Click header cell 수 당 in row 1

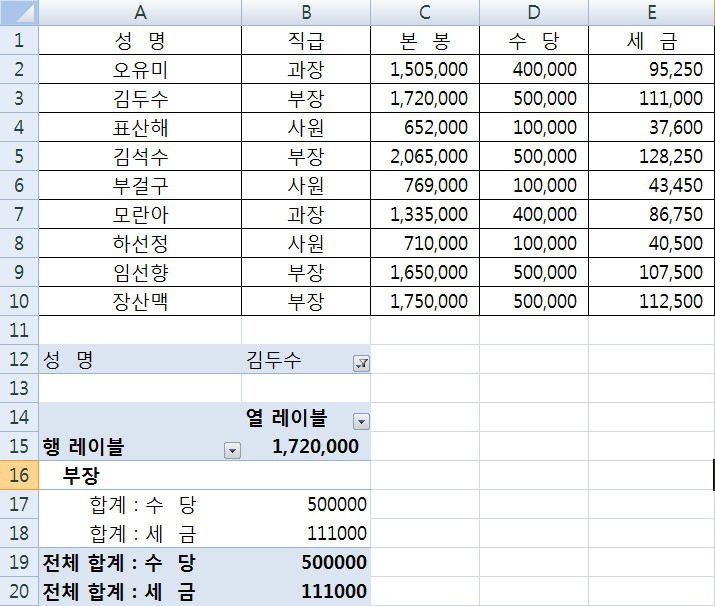click(534, 41)
